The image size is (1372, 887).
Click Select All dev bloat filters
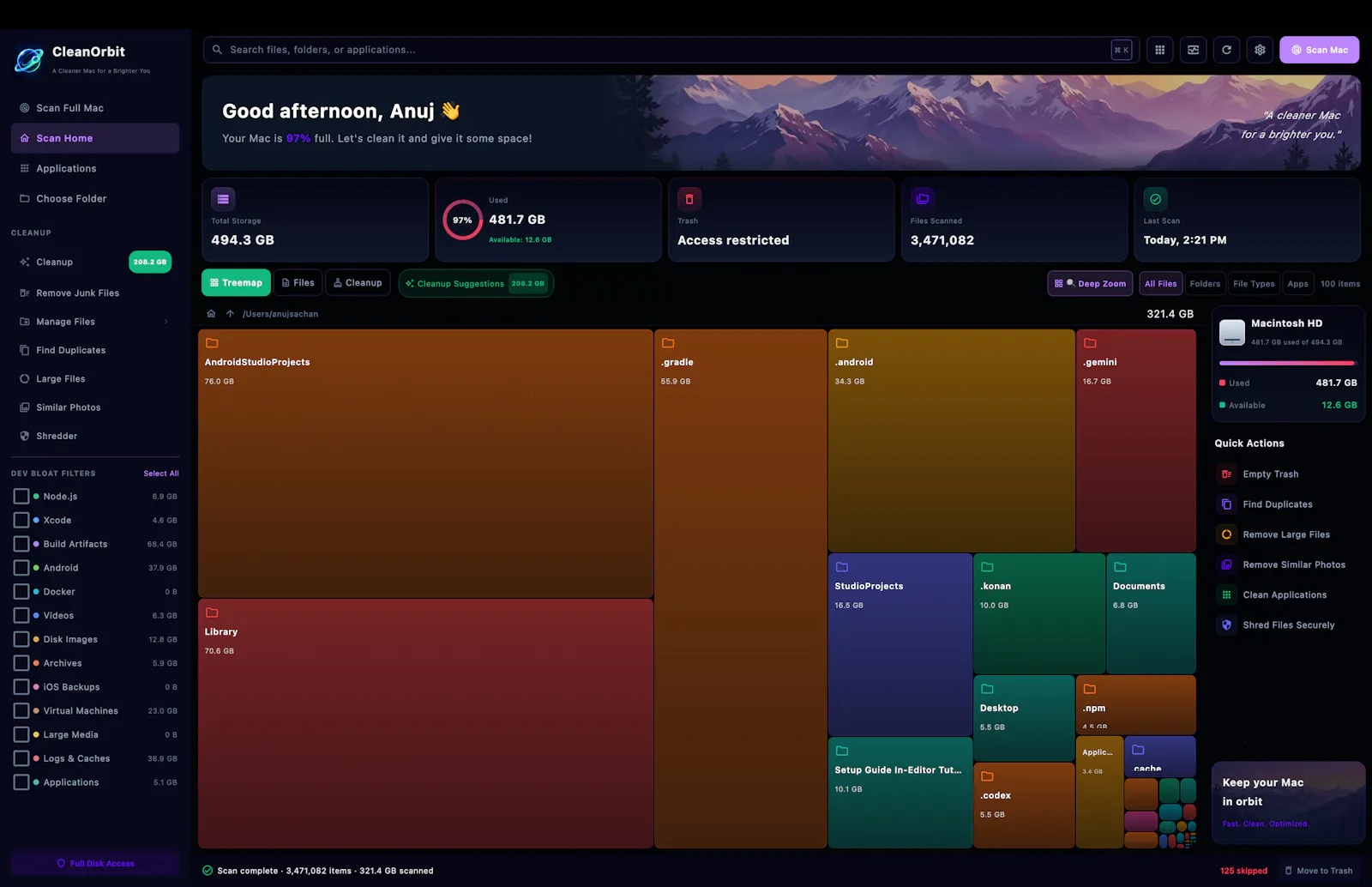tap(161, 474)
